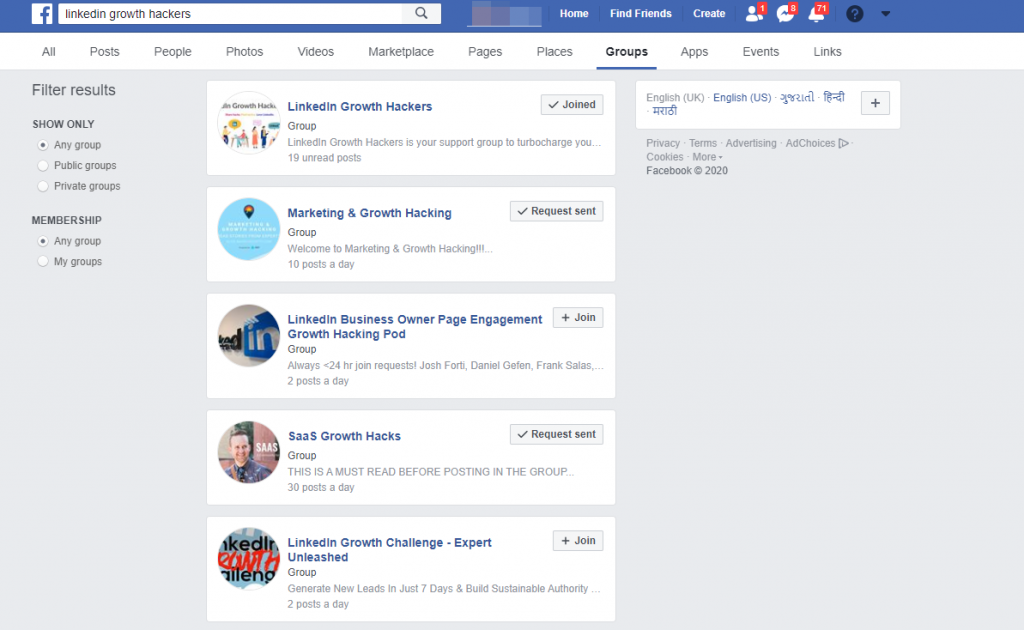Switch language to Hindi
The height and width of the screenshot is (630, 1024).
(834, 97)
